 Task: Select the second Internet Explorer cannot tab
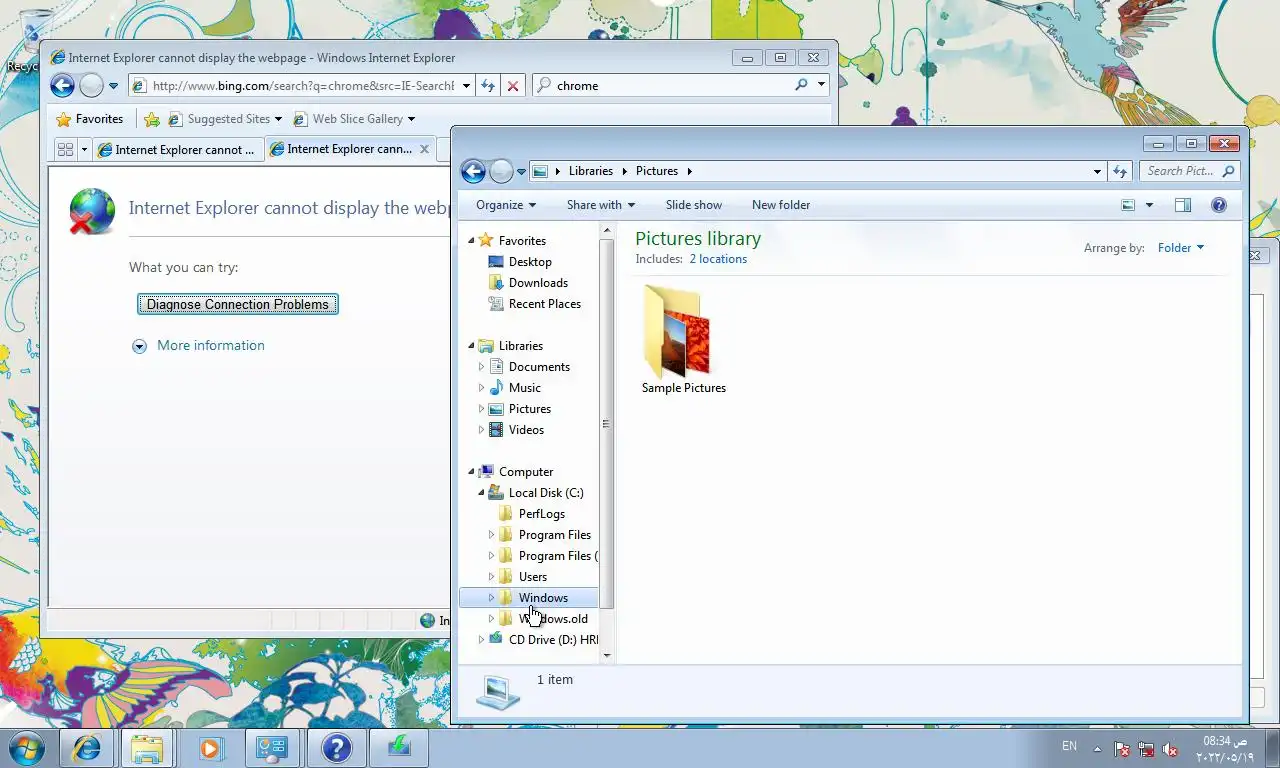349,149
